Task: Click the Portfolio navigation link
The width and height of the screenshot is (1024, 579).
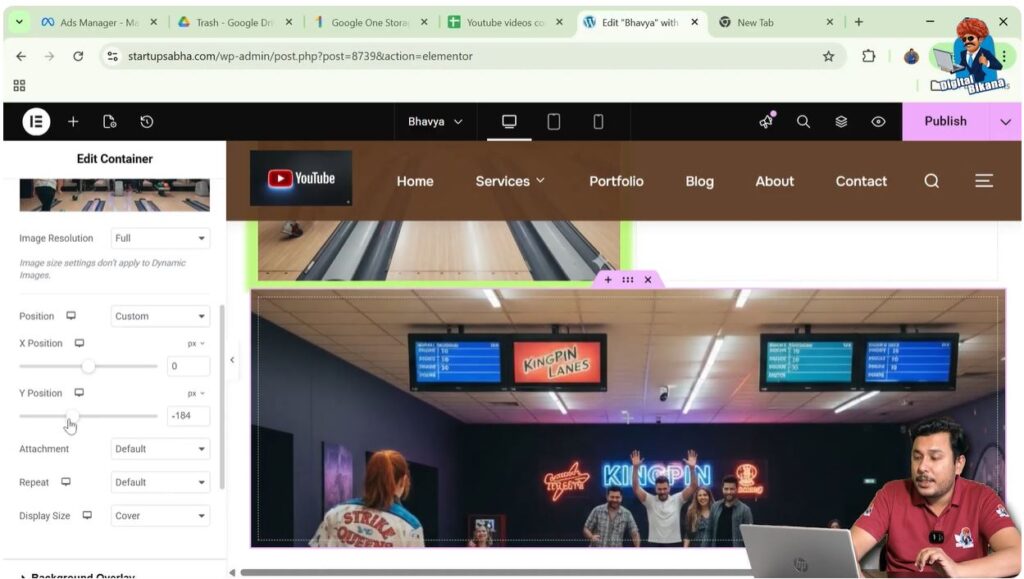Action: point(616,181)
